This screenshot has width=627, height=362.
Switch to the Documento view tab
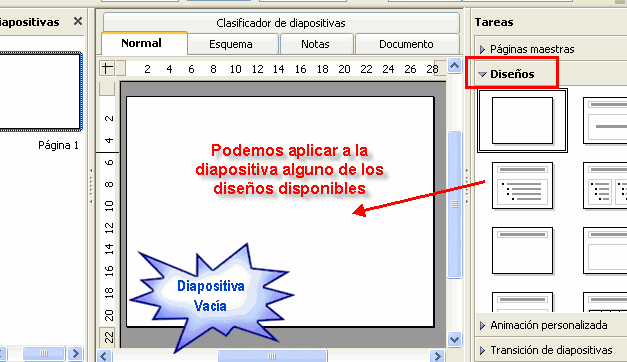tap(407, 44)
